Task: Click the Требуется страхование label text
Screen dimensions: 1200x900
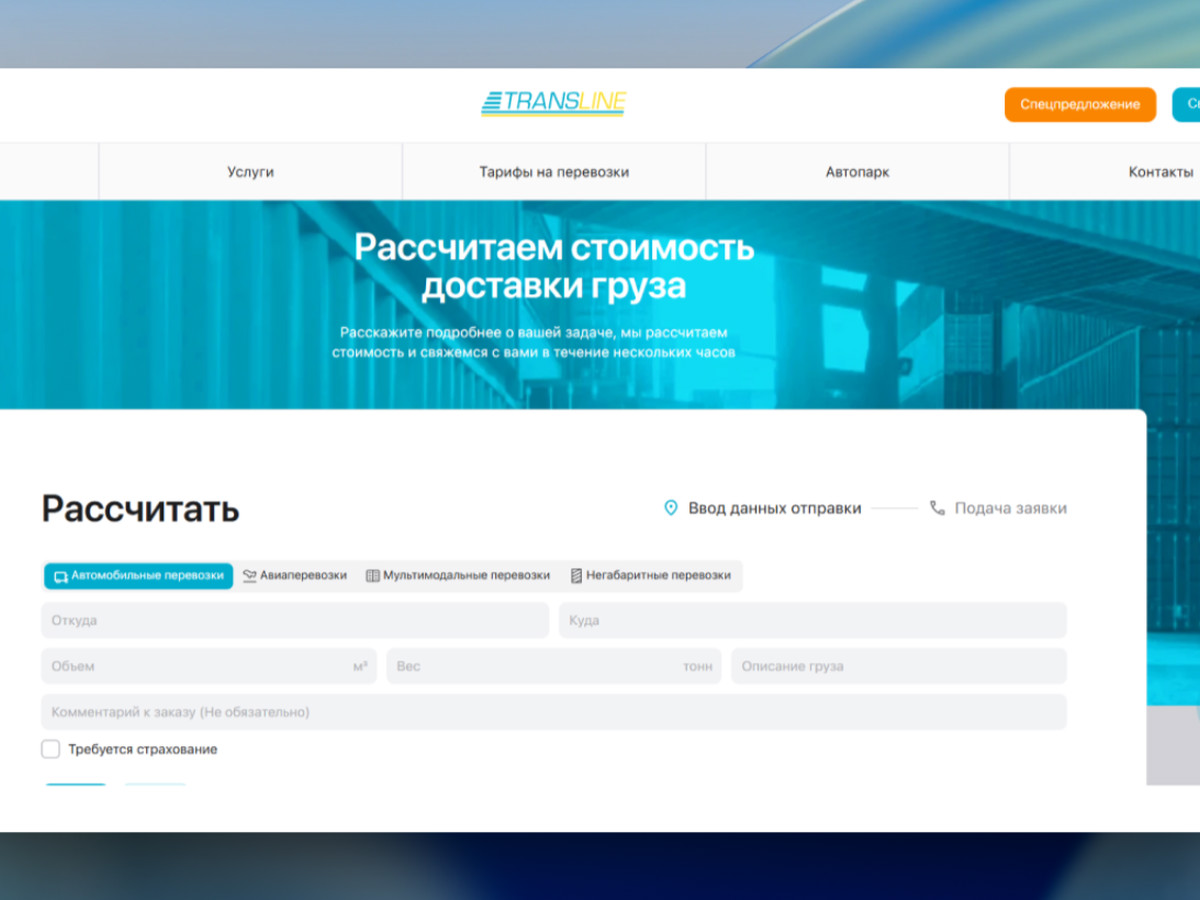Action: 143,749
